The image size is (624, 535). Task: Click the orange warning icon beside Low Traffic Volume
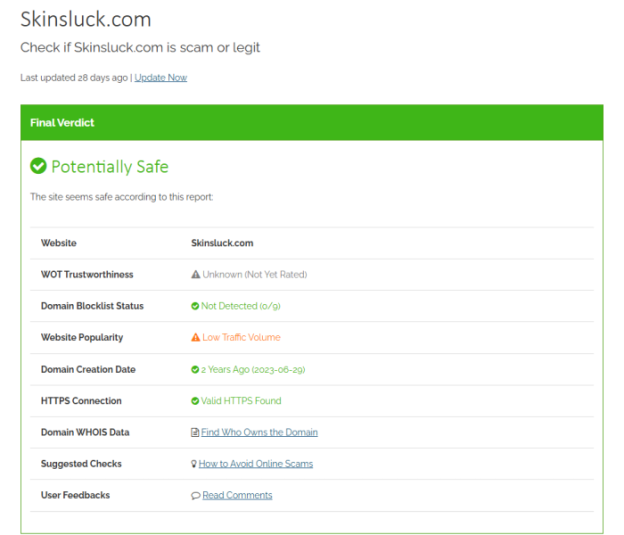[195, 338]
